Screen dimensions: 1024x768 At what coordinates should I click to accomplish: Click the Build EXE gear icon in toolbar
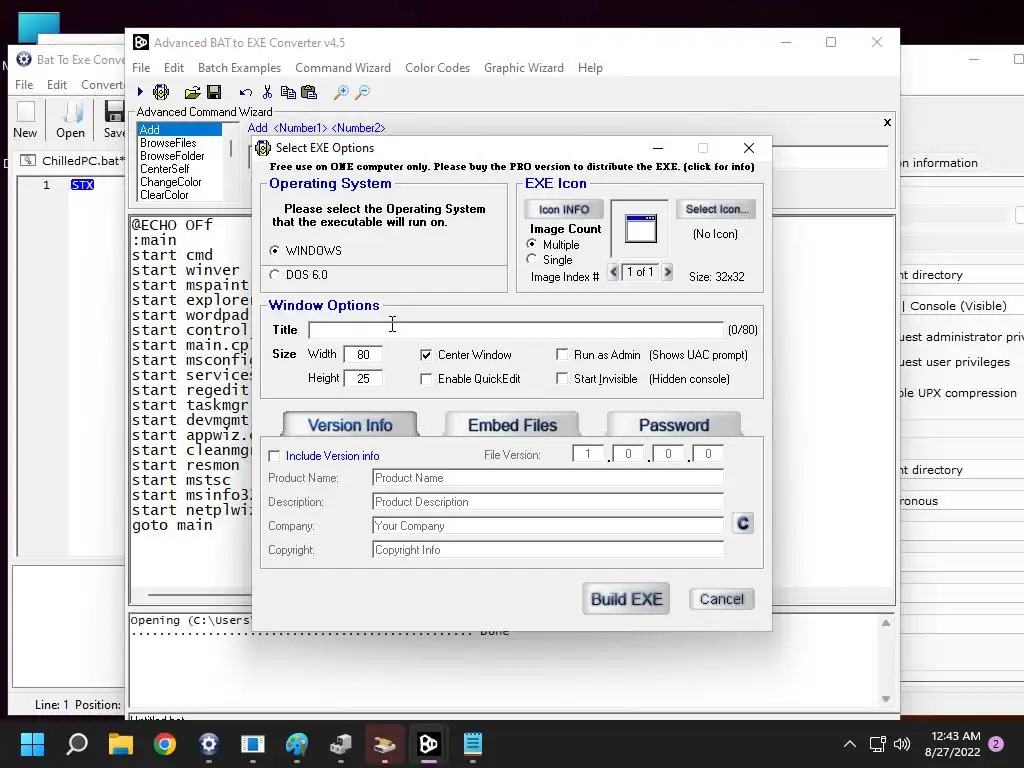(161, 92)
